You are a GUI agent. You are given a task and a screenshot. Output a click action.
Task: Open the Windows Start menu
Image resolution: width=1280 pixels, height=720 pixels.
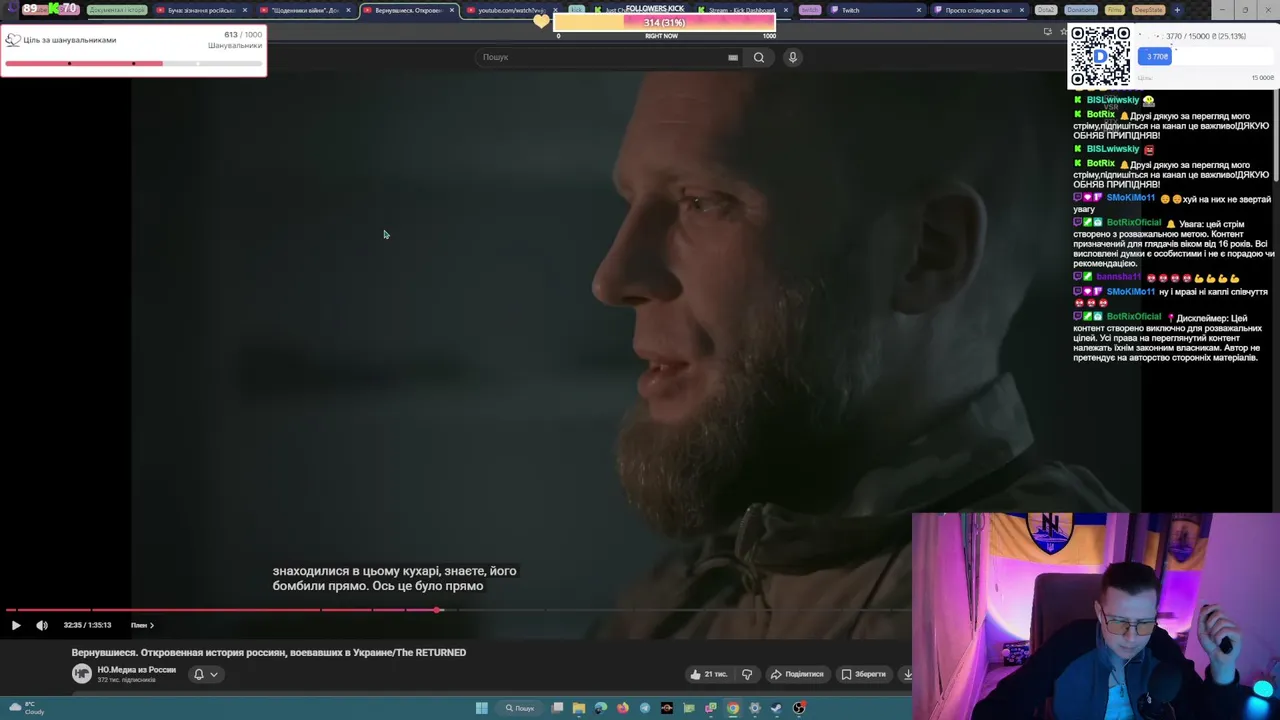481,708
